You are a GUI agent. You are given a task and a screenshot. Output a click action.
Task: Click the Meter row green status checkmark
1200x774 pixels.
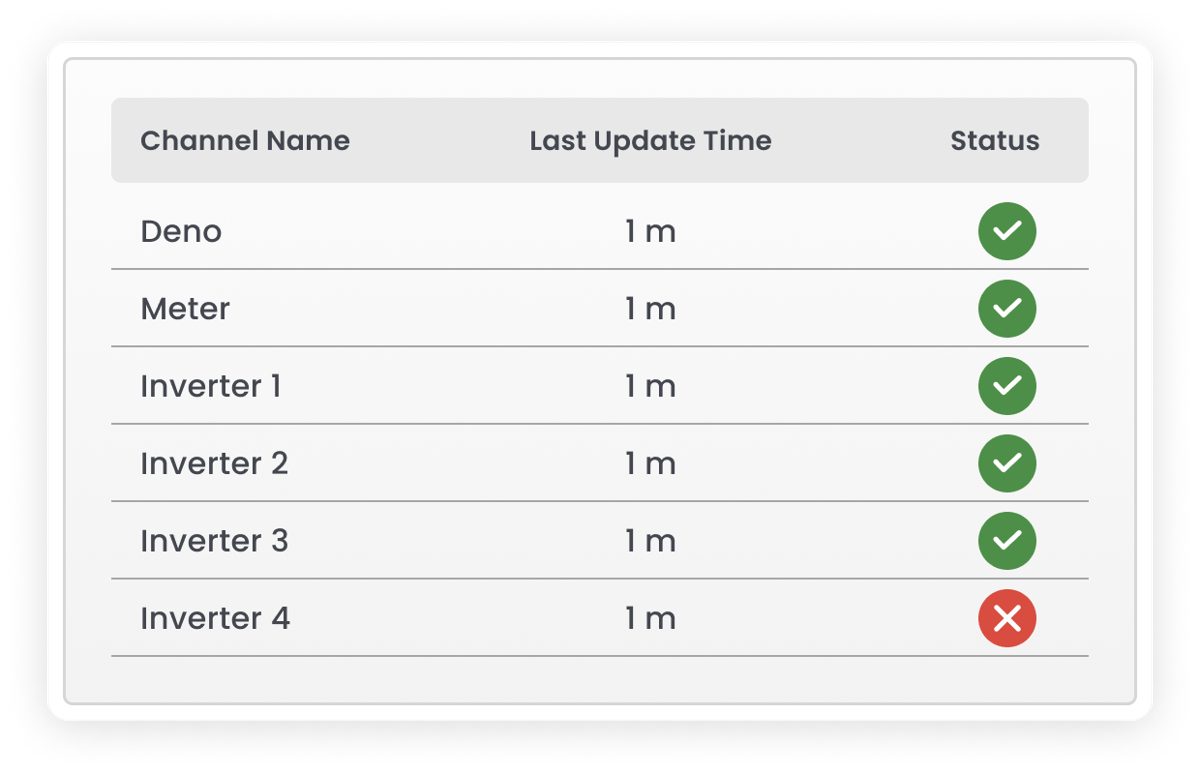point(1007,309)
